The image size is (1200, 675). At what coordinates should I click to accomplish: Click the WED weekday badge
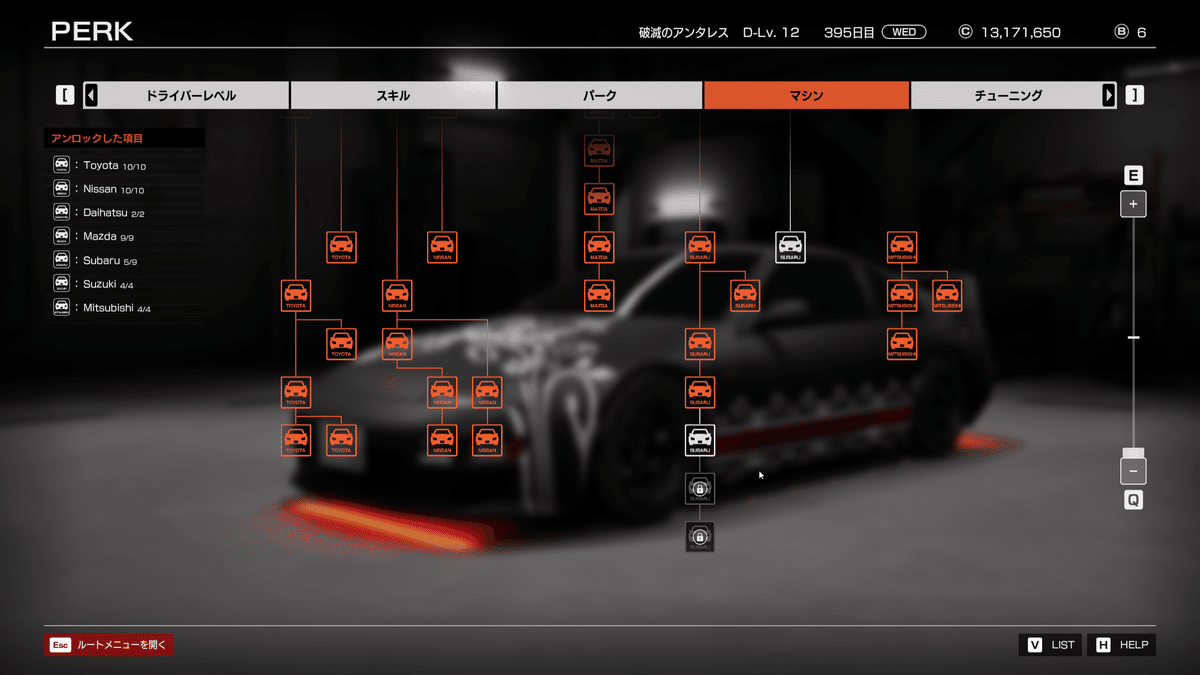903,32
